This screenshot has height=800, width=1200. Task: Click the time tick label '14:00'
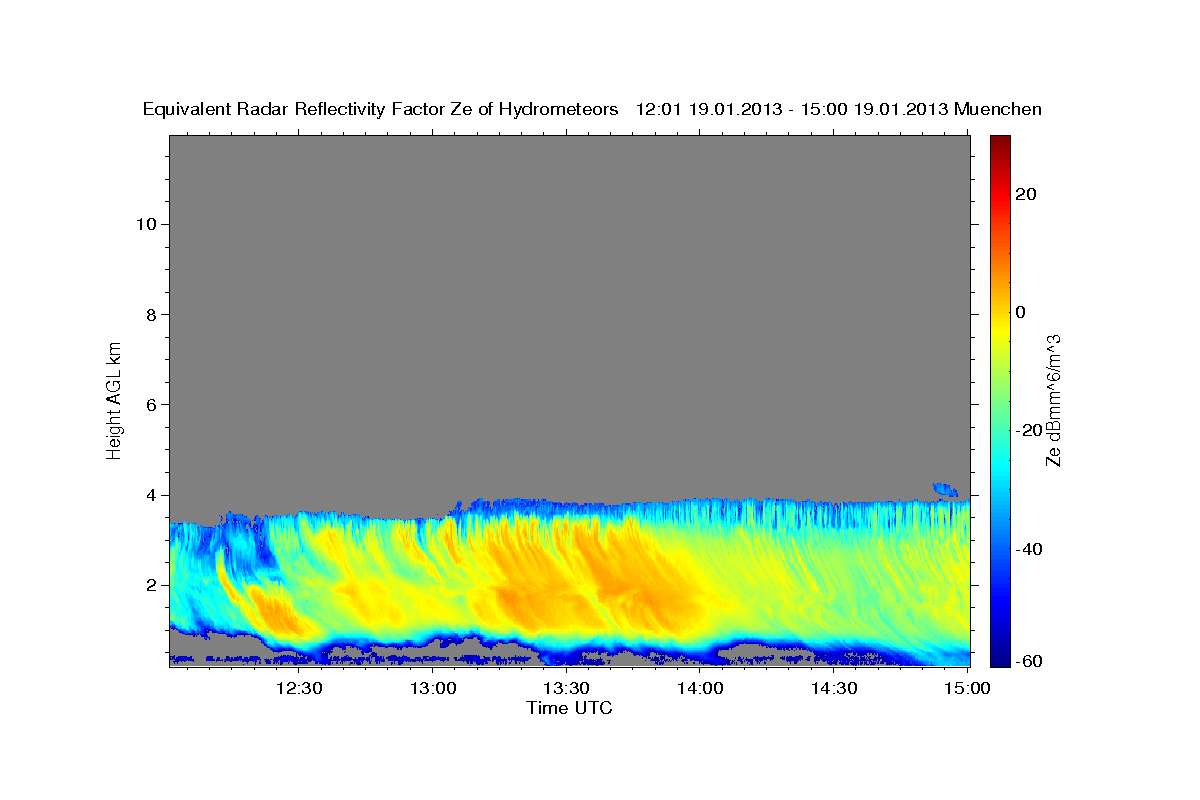(700, 688)
